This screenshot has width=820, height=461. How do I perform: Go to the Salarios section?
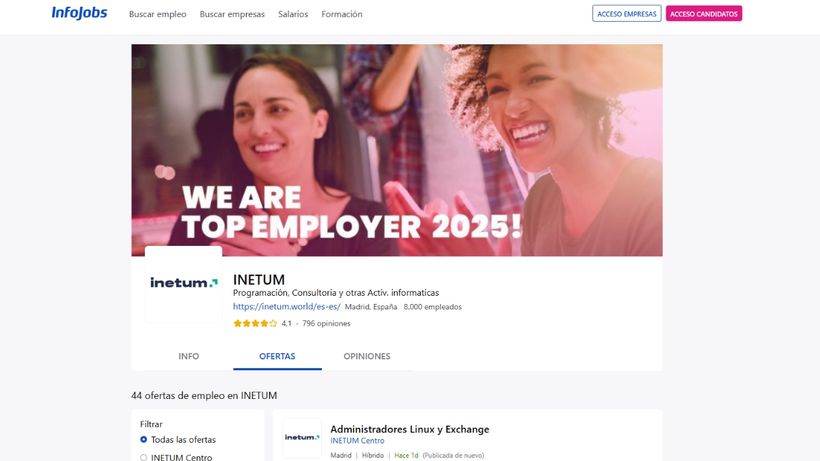click(293, 14)
